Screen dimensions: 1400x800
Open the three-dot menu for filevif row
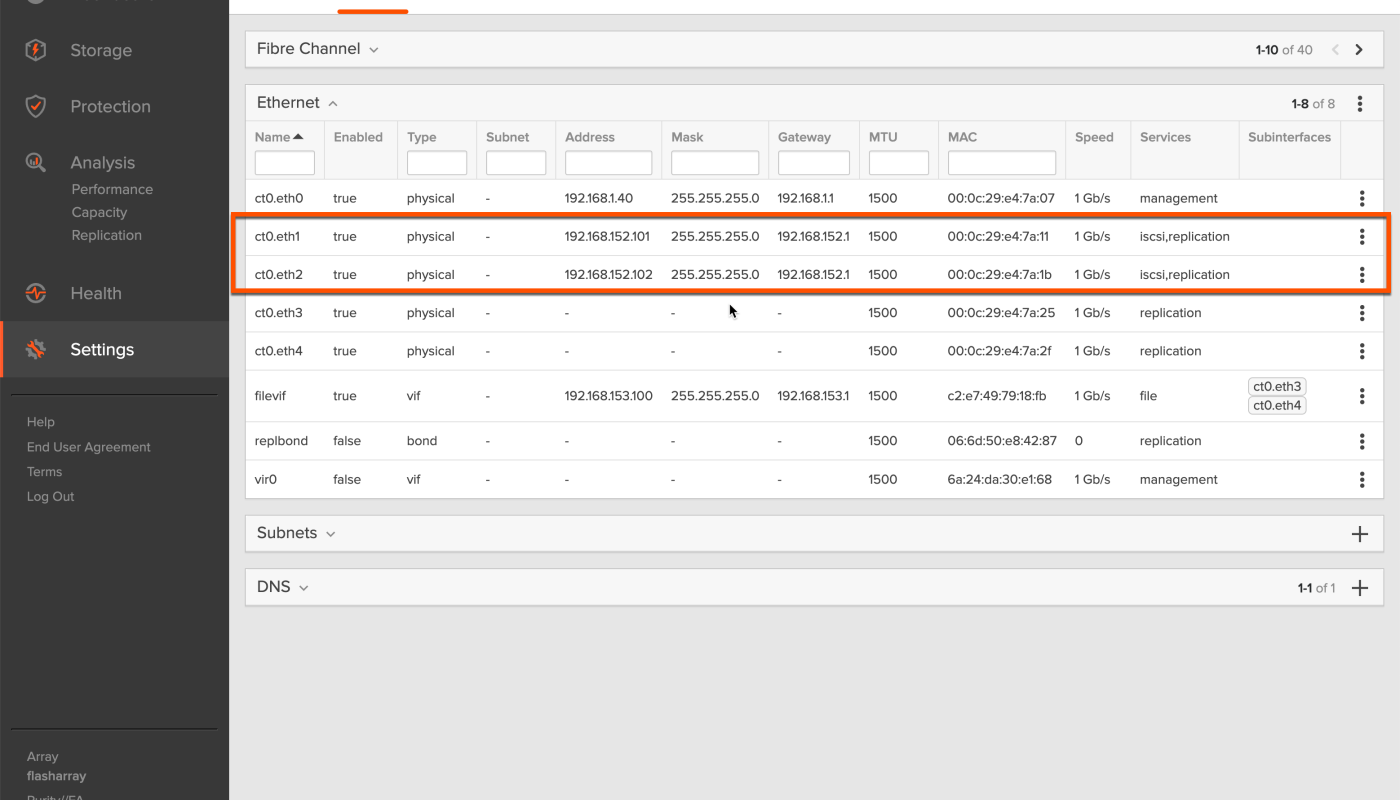click(x=1361, y=396)
